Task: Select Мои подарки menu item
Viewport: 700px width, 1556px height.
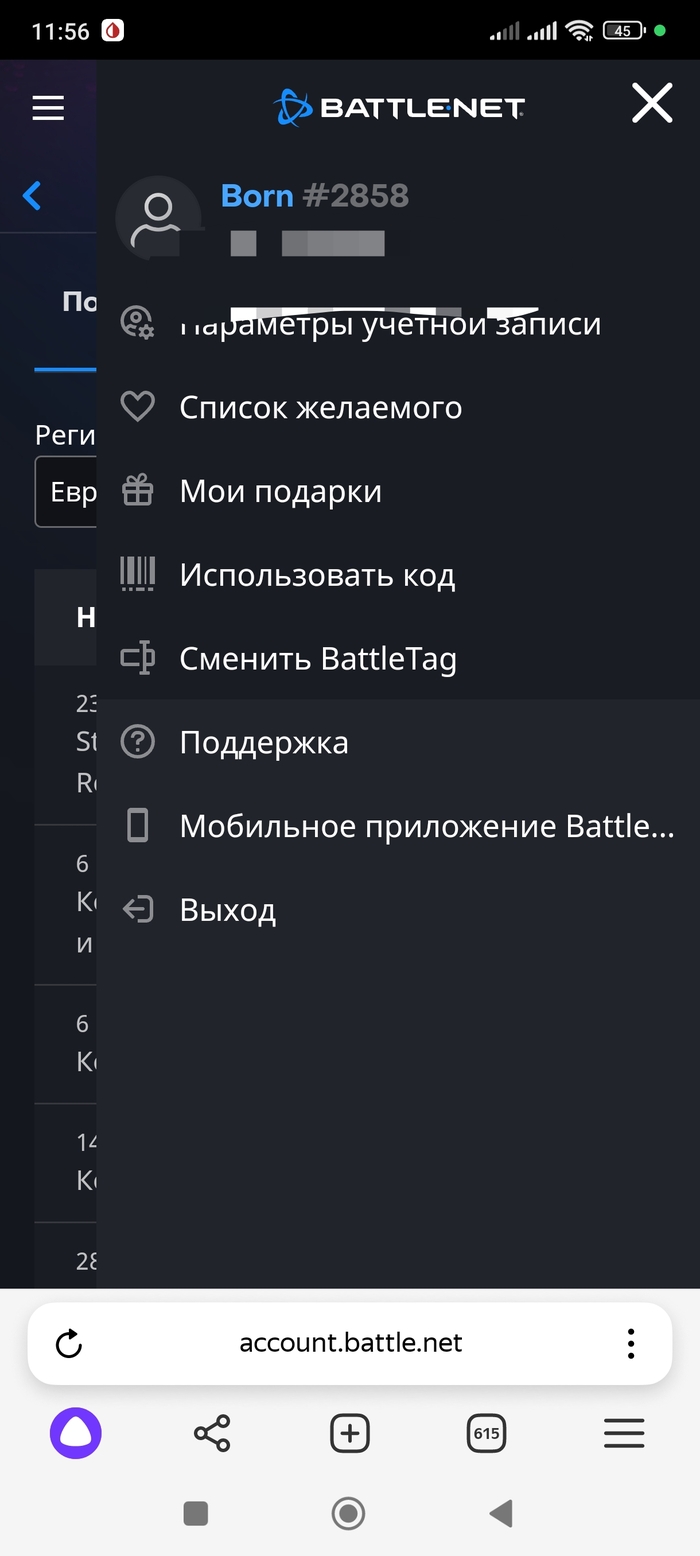Action: 280,491
